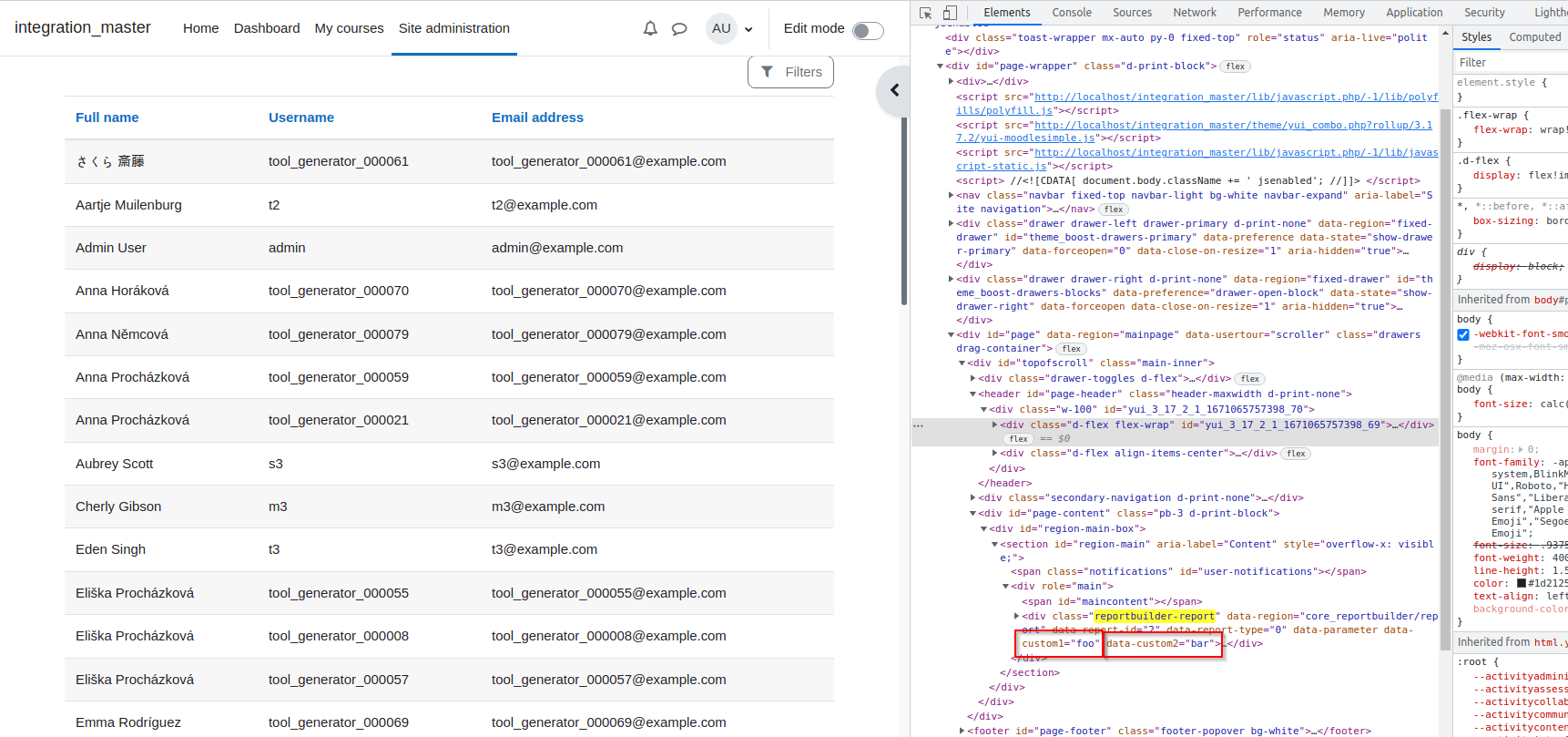Screen dimensions: 1568x737
Task: Expand the page-footer footer node
Action: [x=962, y=731]
